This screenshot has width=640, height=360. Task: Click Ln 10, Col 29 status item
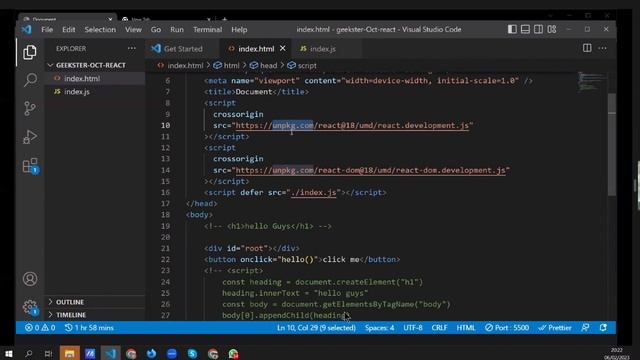click(316, 328)
